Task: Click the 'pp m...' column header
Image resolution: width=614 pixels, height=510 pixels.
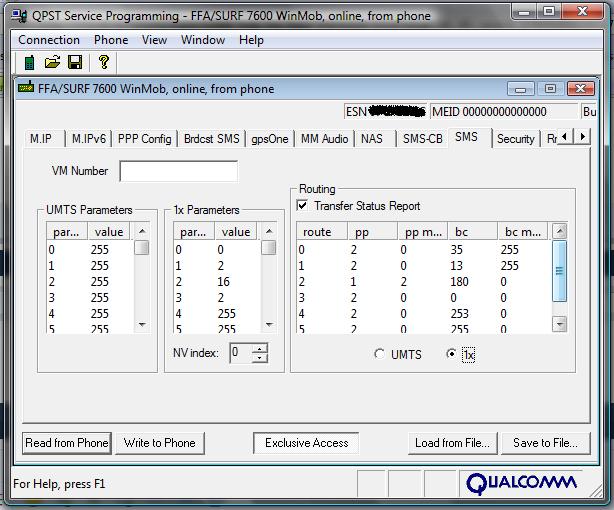Action: pyautogui.click(x=423, y=231)
